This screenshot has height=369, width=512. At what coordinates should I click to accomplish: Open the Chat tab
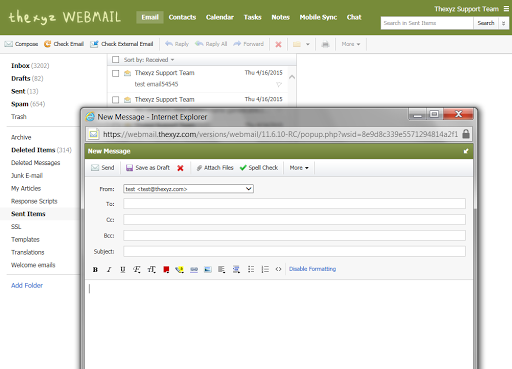tap(354, 17)
